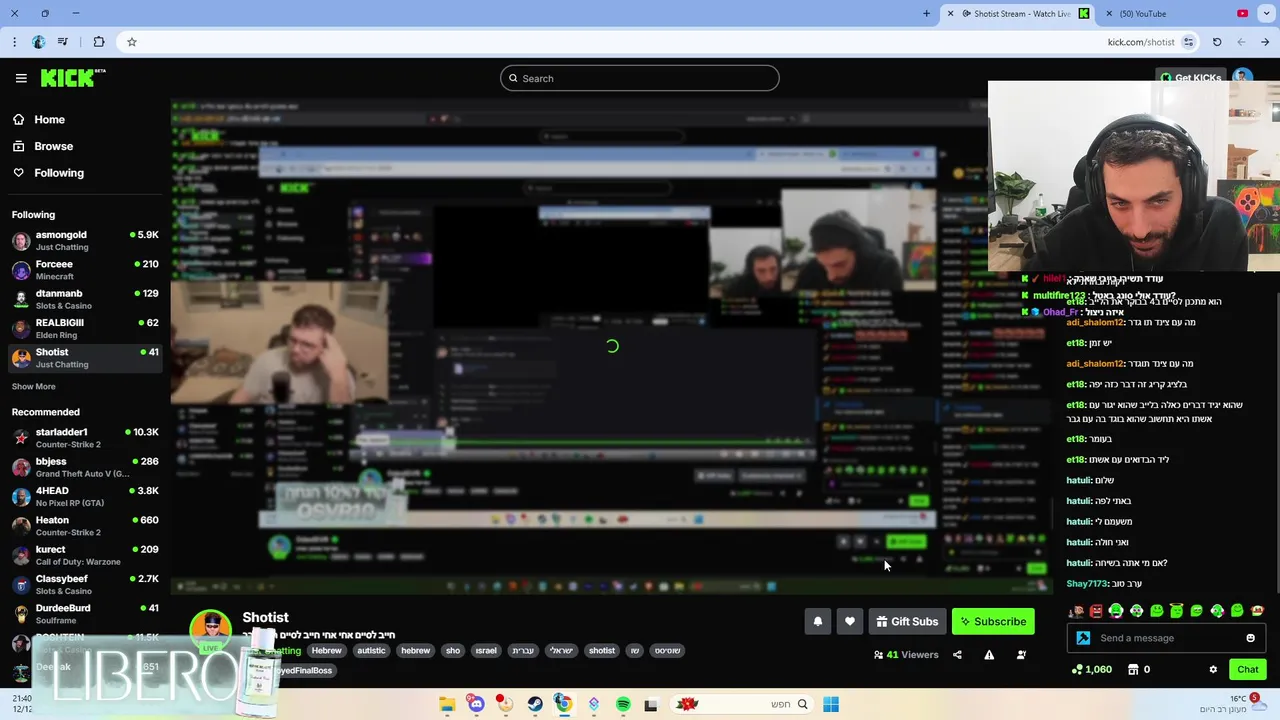Open the user list icon beside warning icon
1280x720 pixels.
[1021, 655]
